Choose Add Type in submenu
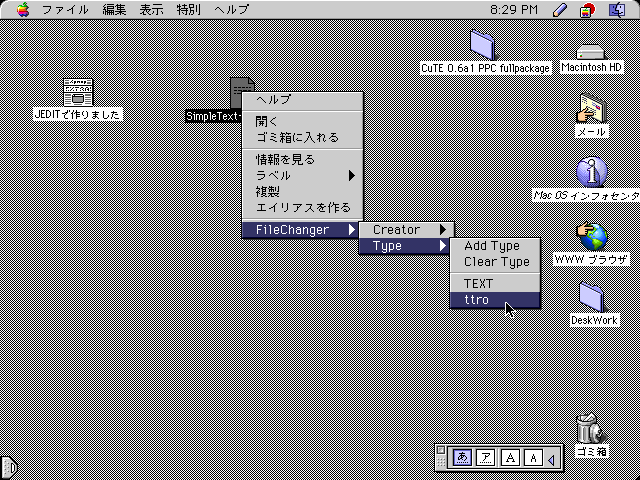This screenshot has height=480, width=640. tap(495, 246)
